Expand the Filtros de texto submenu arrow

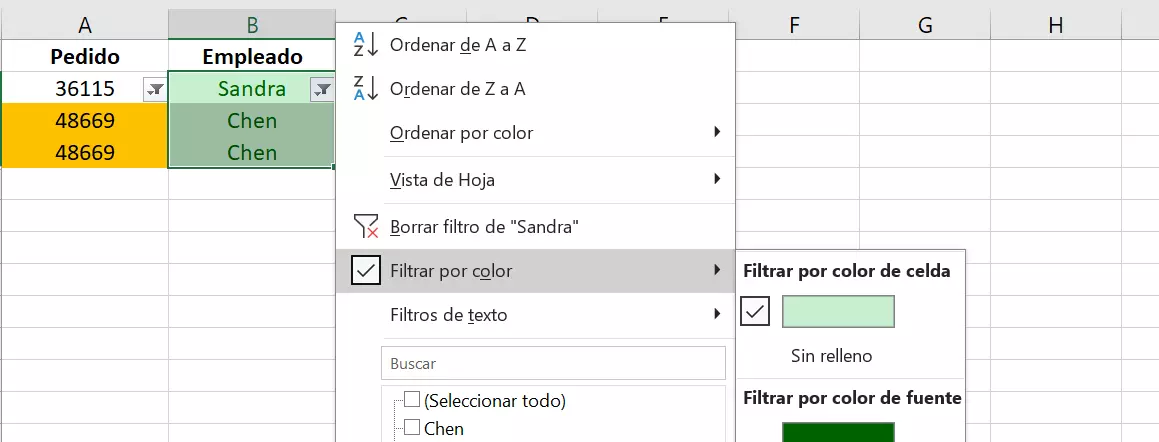click(x=717, y=315)
